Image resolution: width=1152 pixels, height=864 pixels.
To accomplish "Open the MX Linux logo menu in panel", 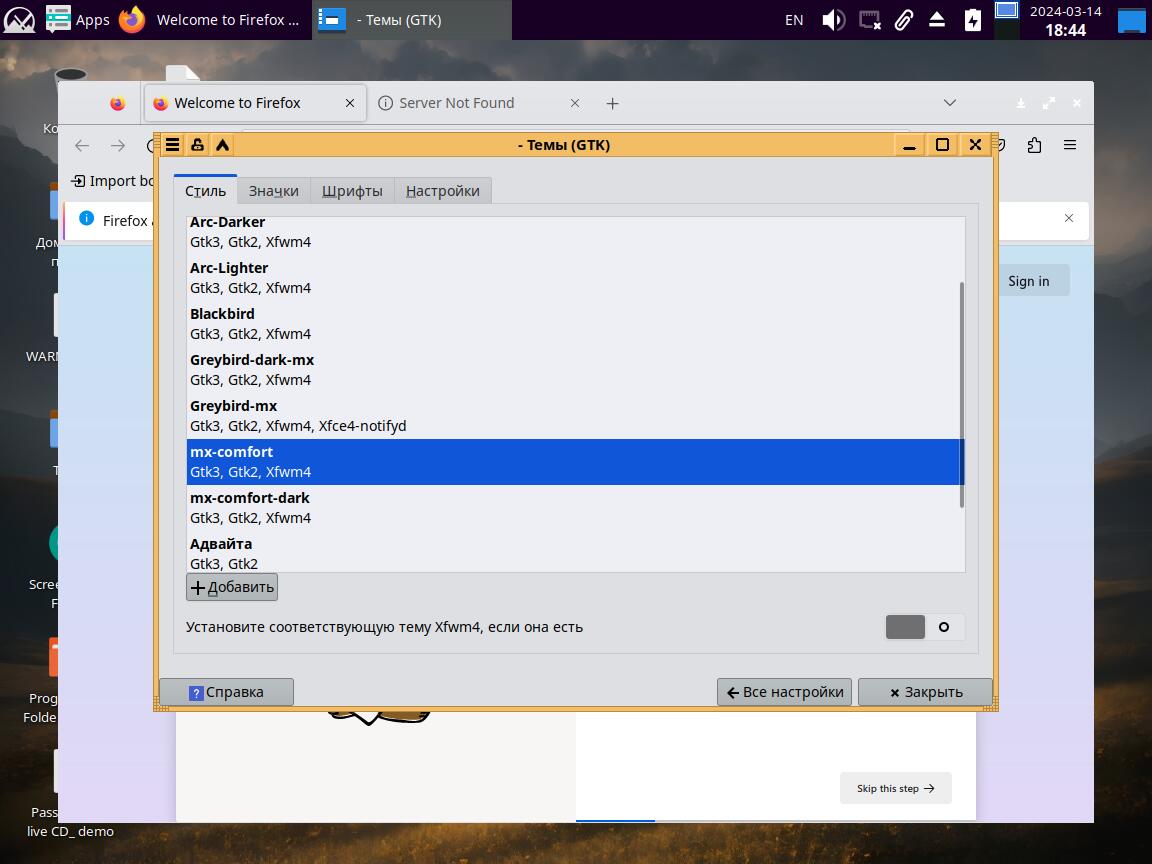I will [19, 20].
